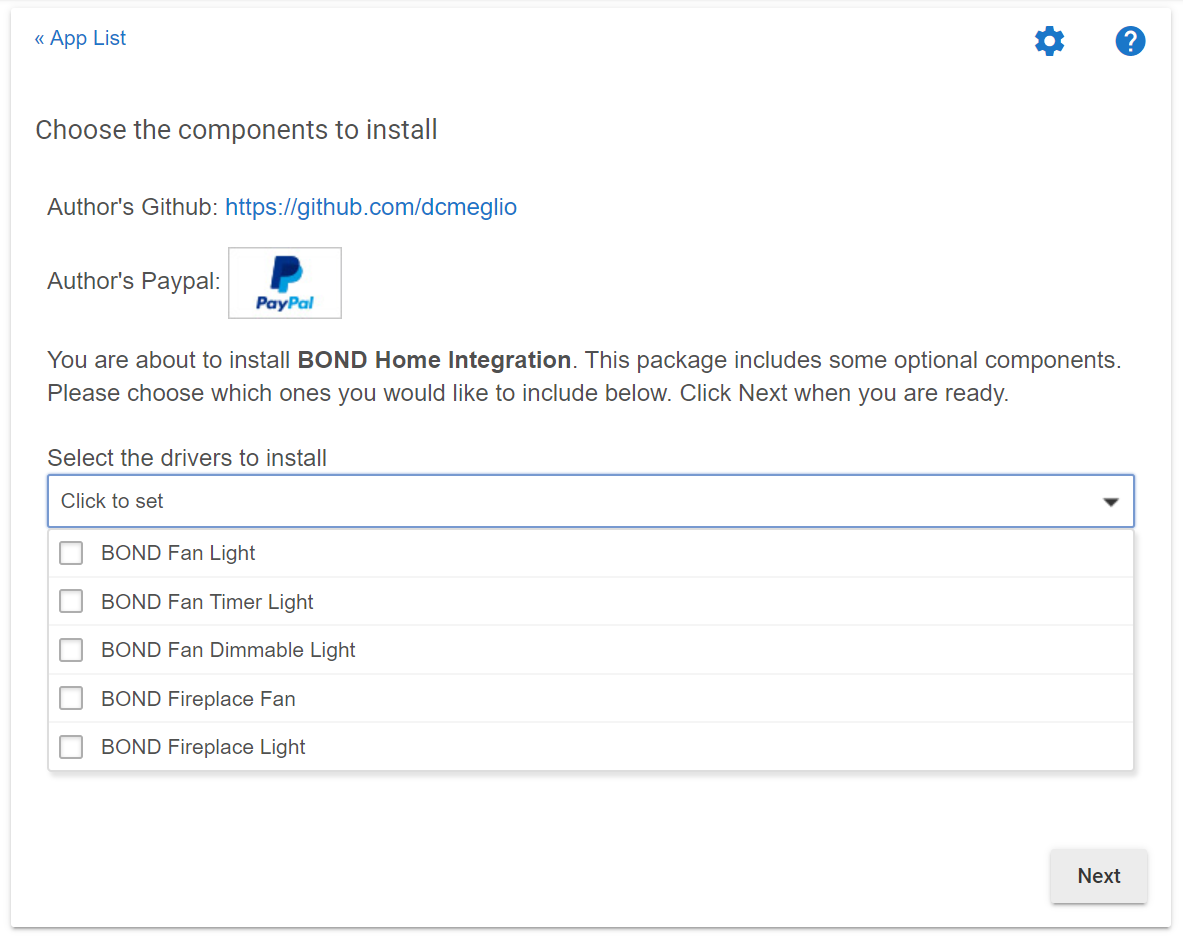The height and width of the screenshot is (939, 1183).
Task: Go back to App List
Action: pyautogui.click(x=80, y=38)
